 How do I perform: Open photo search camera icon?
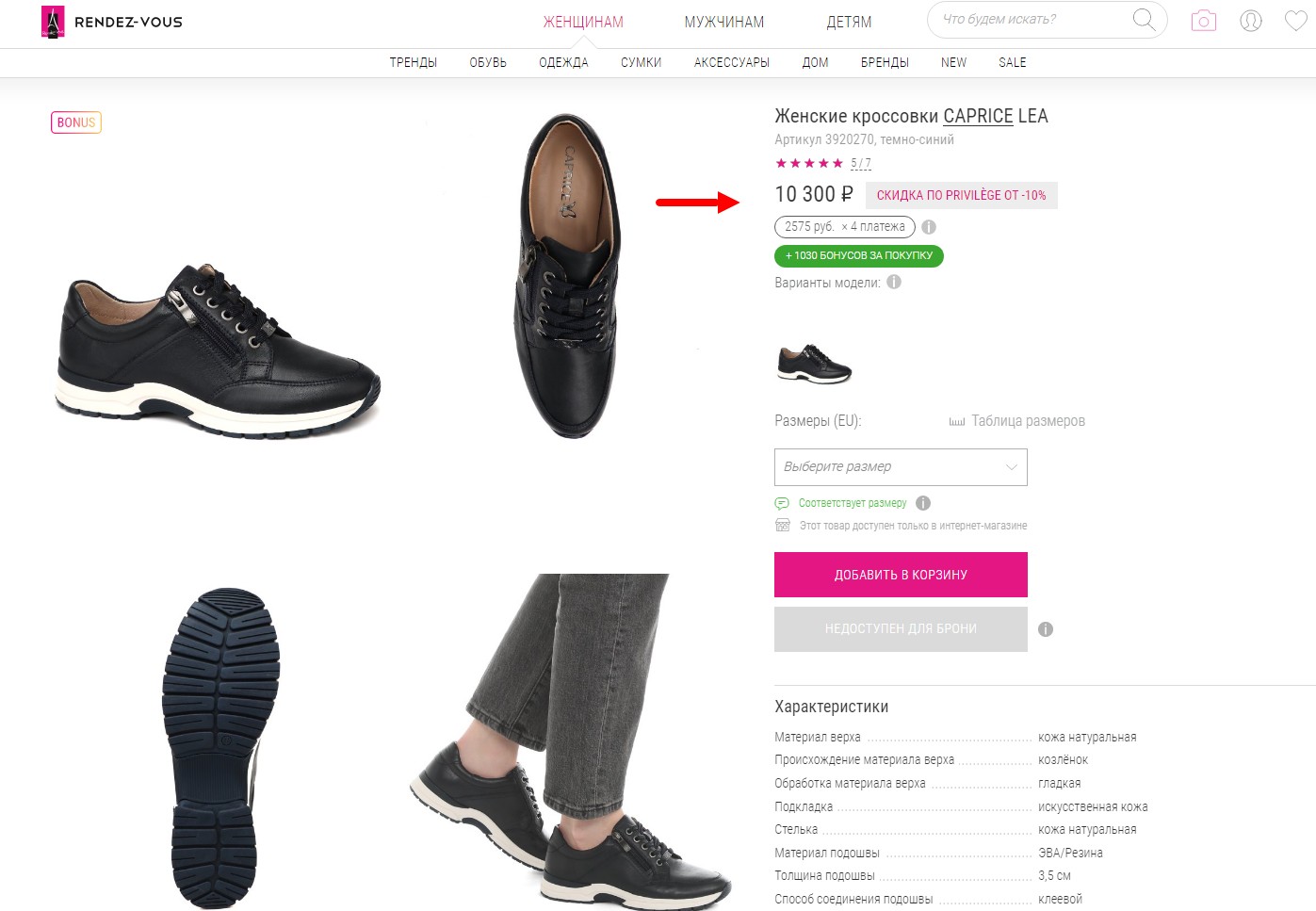1203,21
